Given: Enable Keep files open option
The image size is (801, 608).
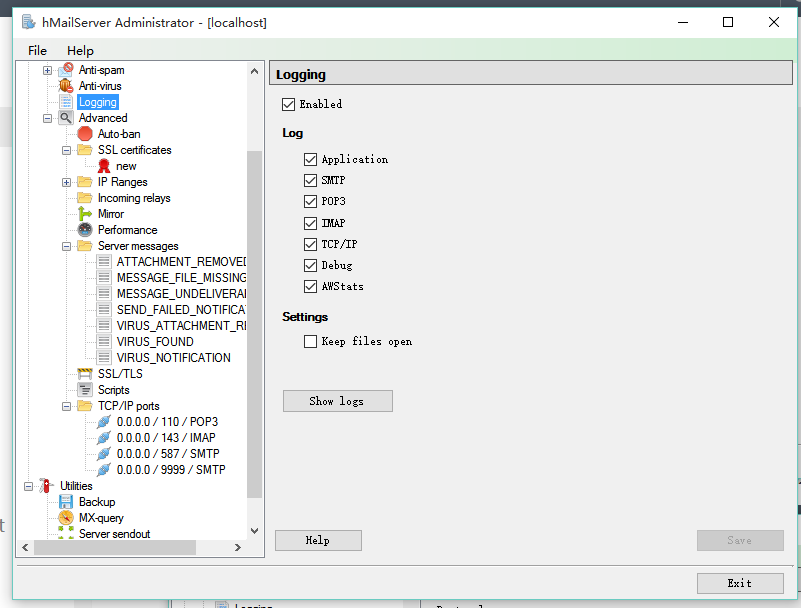Looking at the screenshot, I should tap(310, 341).
